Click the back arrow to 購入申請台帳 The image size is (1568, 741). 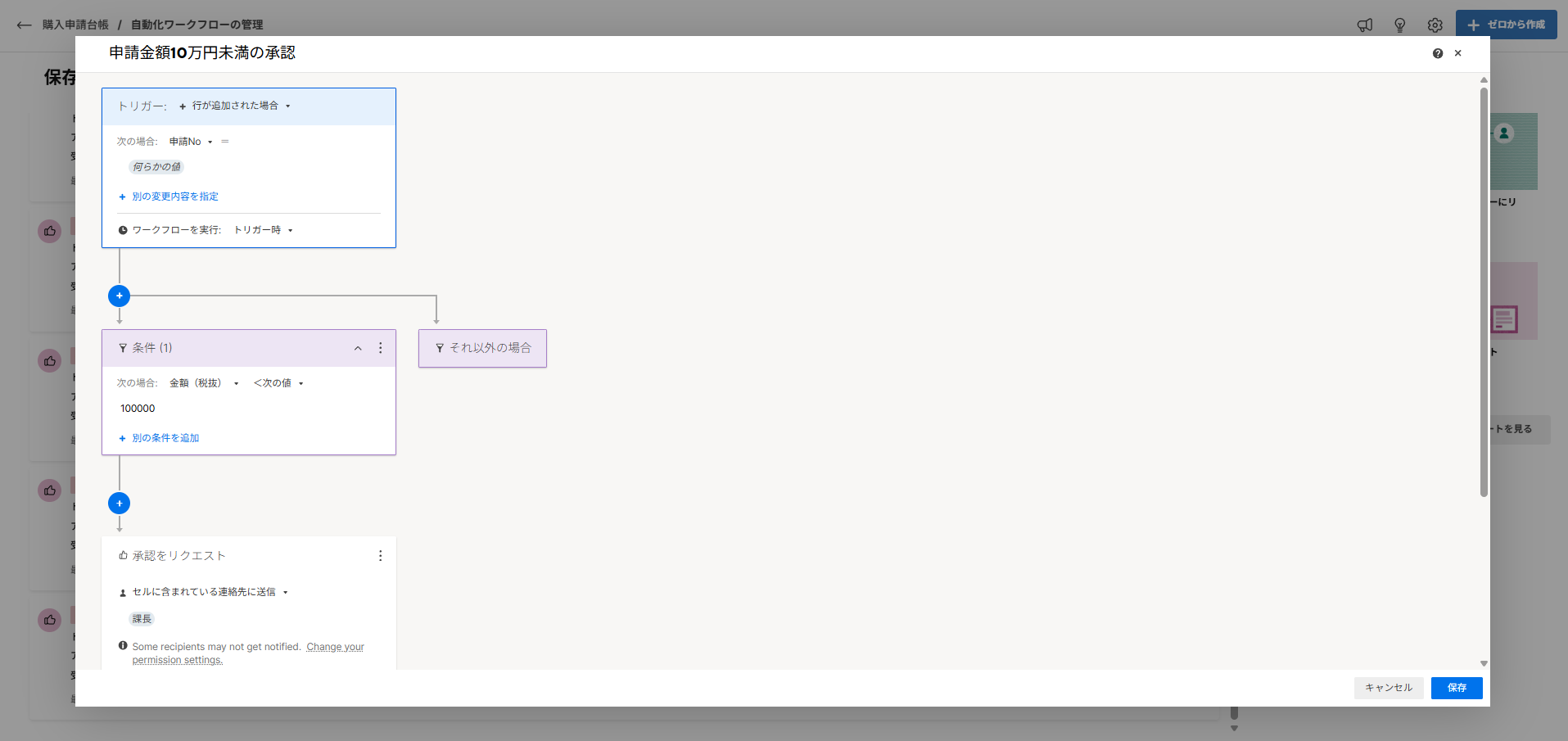(x=24, y=25)
